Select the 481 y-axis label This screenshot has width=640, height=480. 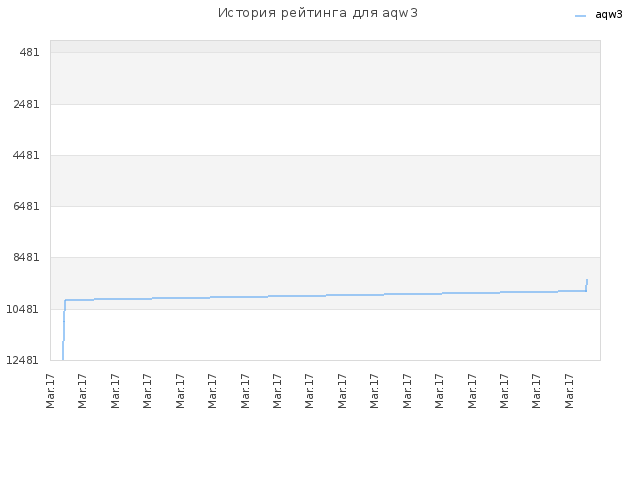point(29,52)
